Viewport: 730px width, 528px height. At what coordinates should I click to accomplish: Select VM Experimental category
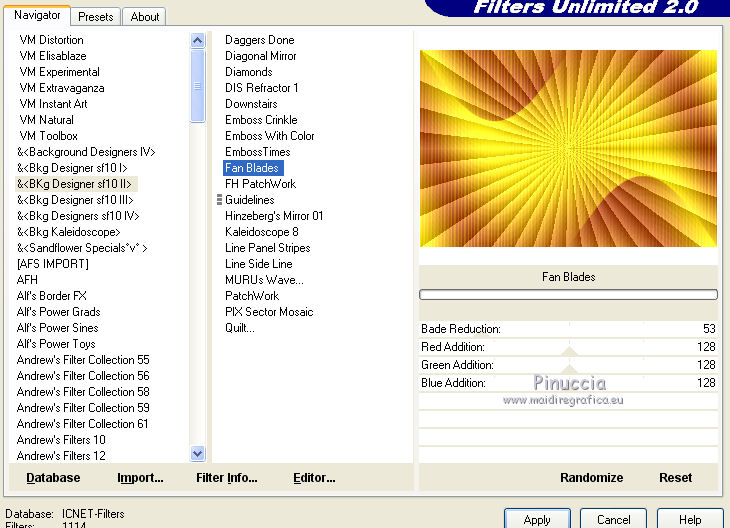pyautogui.click(x=60, y=72)
